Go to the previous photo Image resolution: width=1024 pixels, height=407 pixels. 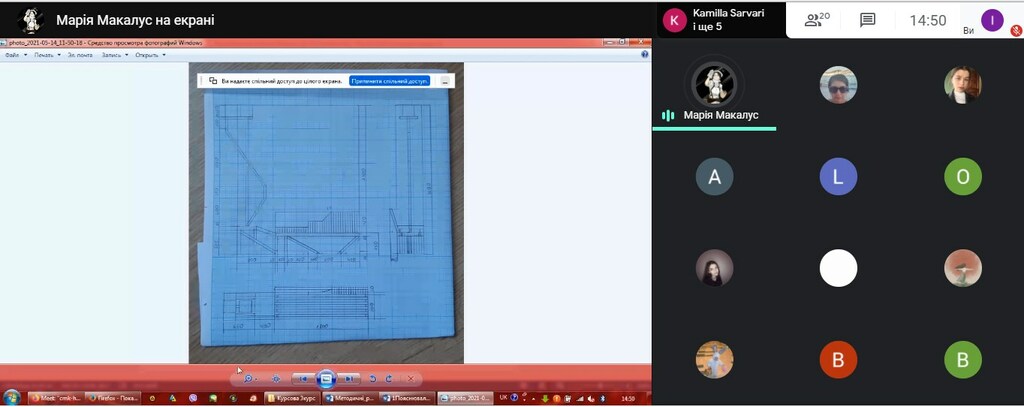click(x=302, y=379)
